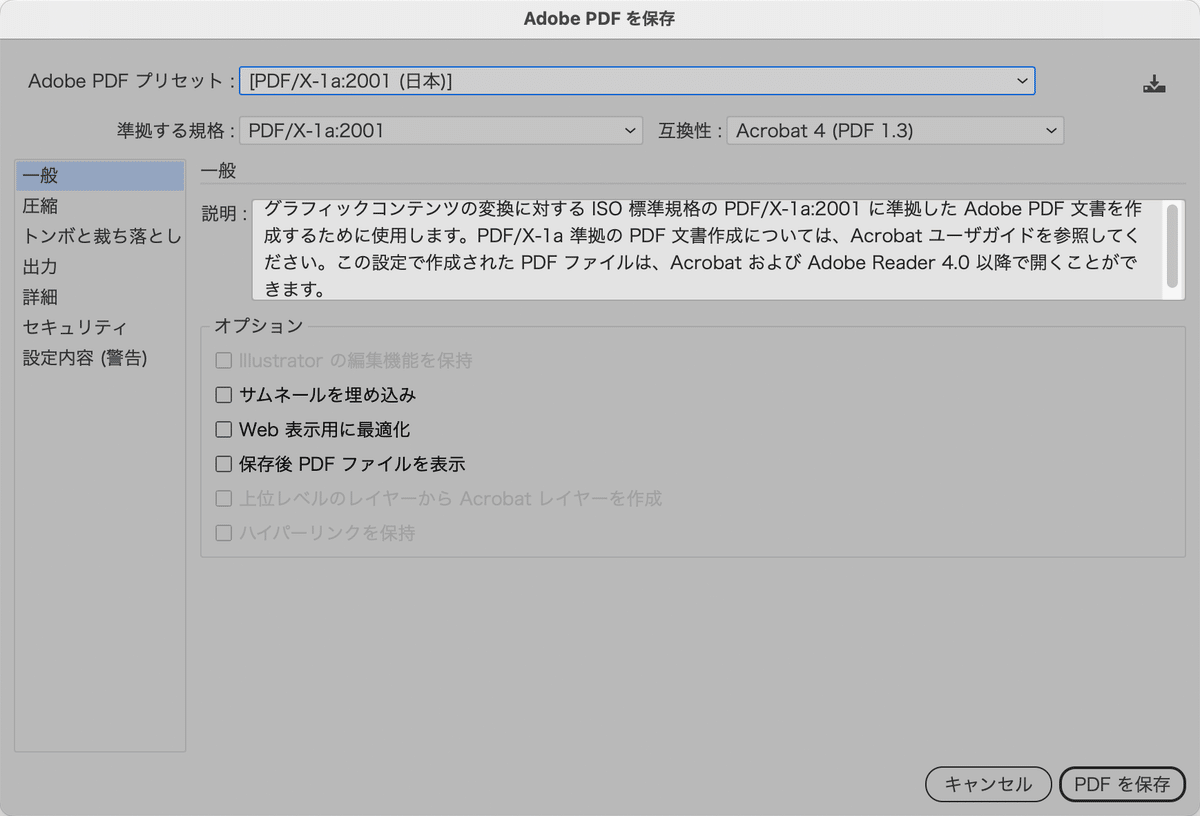Click the PDF を保存 button
1200x816 pixels.
pos(1122,785)
